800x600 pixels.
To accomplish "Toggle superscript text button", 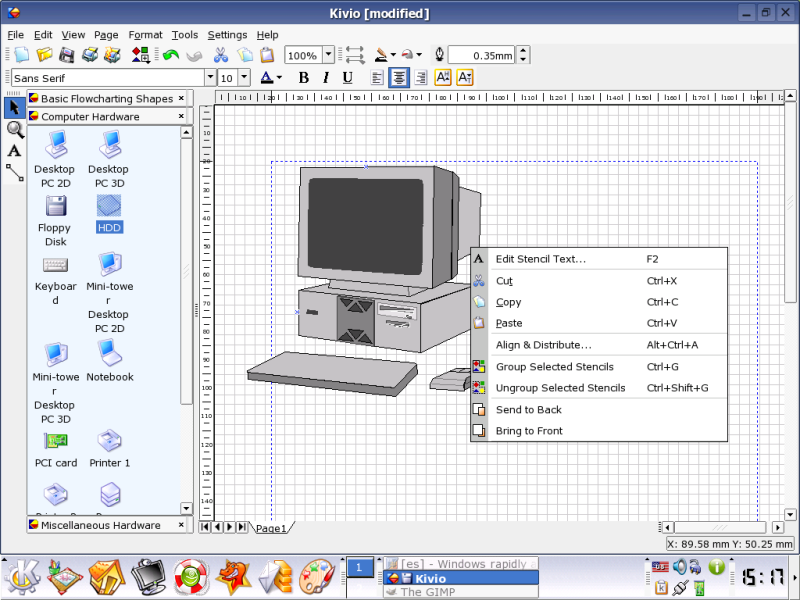I will [x=443, y=78].
